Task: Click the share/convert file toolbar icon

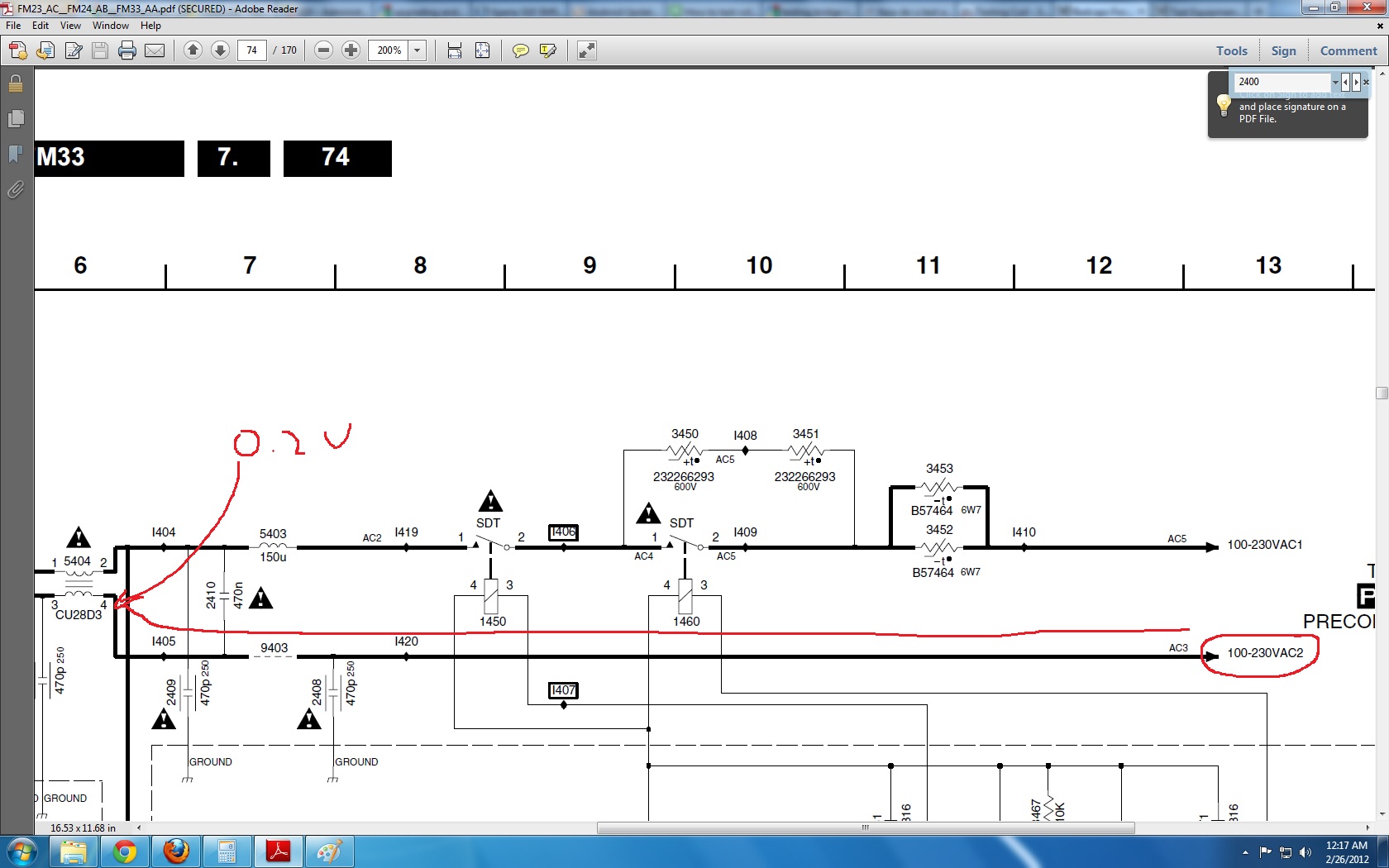Action: (x=45, y=50)
